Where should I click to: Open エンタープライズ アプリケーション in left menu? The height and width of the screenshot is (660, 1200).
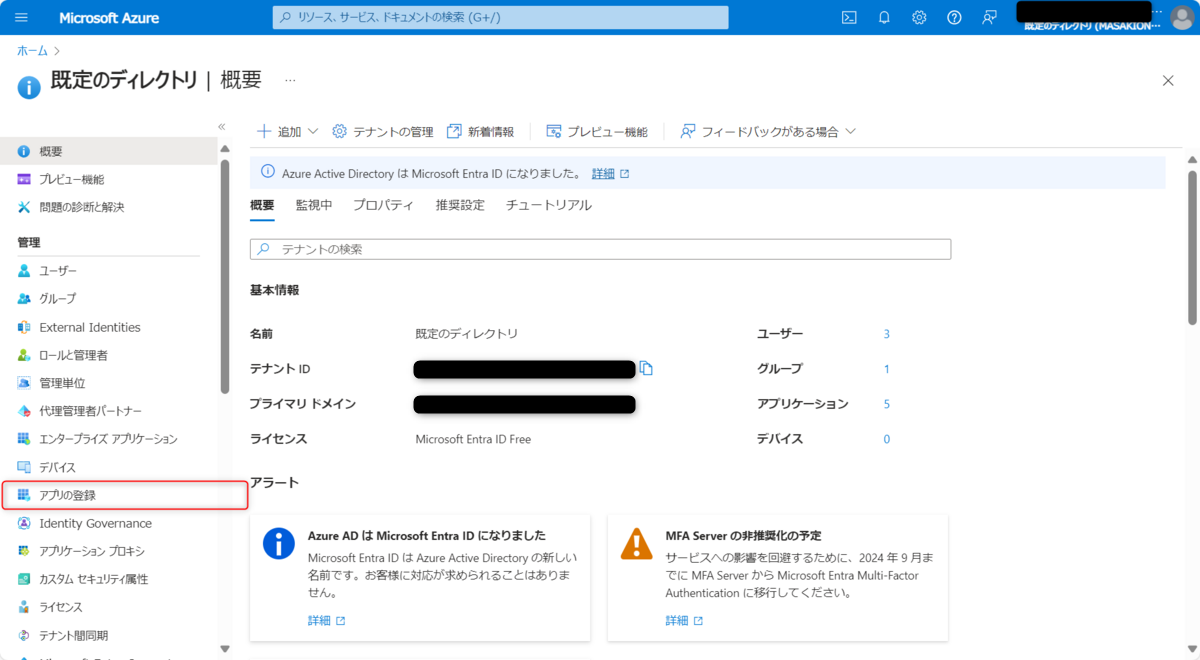(x=109, y=439)
